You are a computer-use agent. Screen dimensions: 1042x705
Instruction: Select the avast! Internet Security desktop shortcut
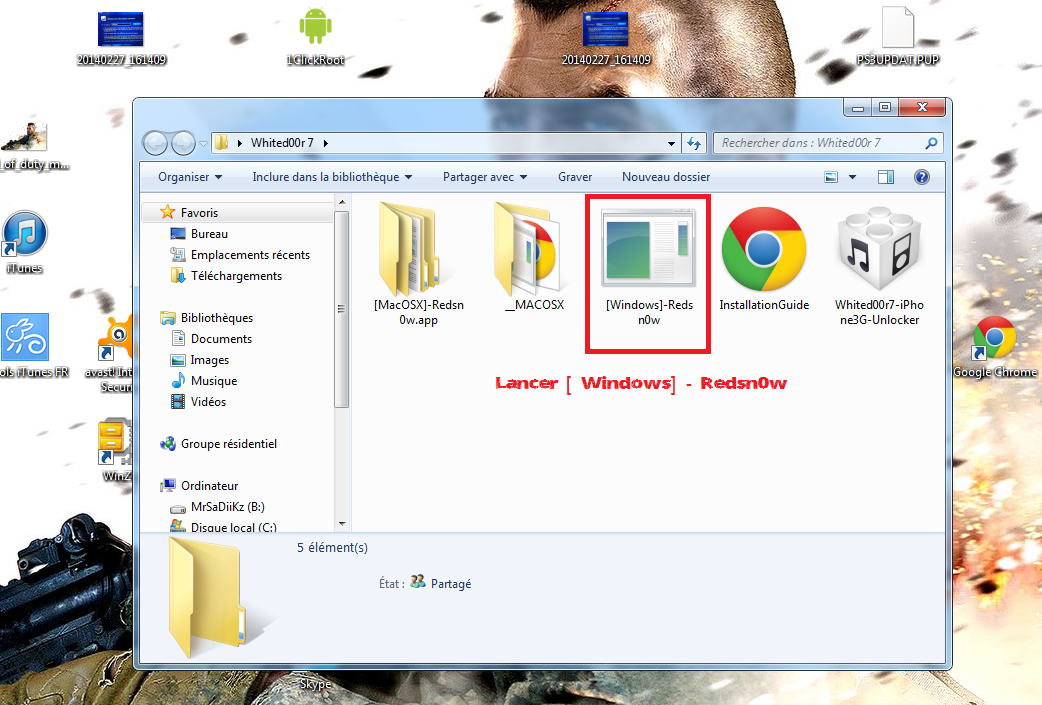click(110, 353)
